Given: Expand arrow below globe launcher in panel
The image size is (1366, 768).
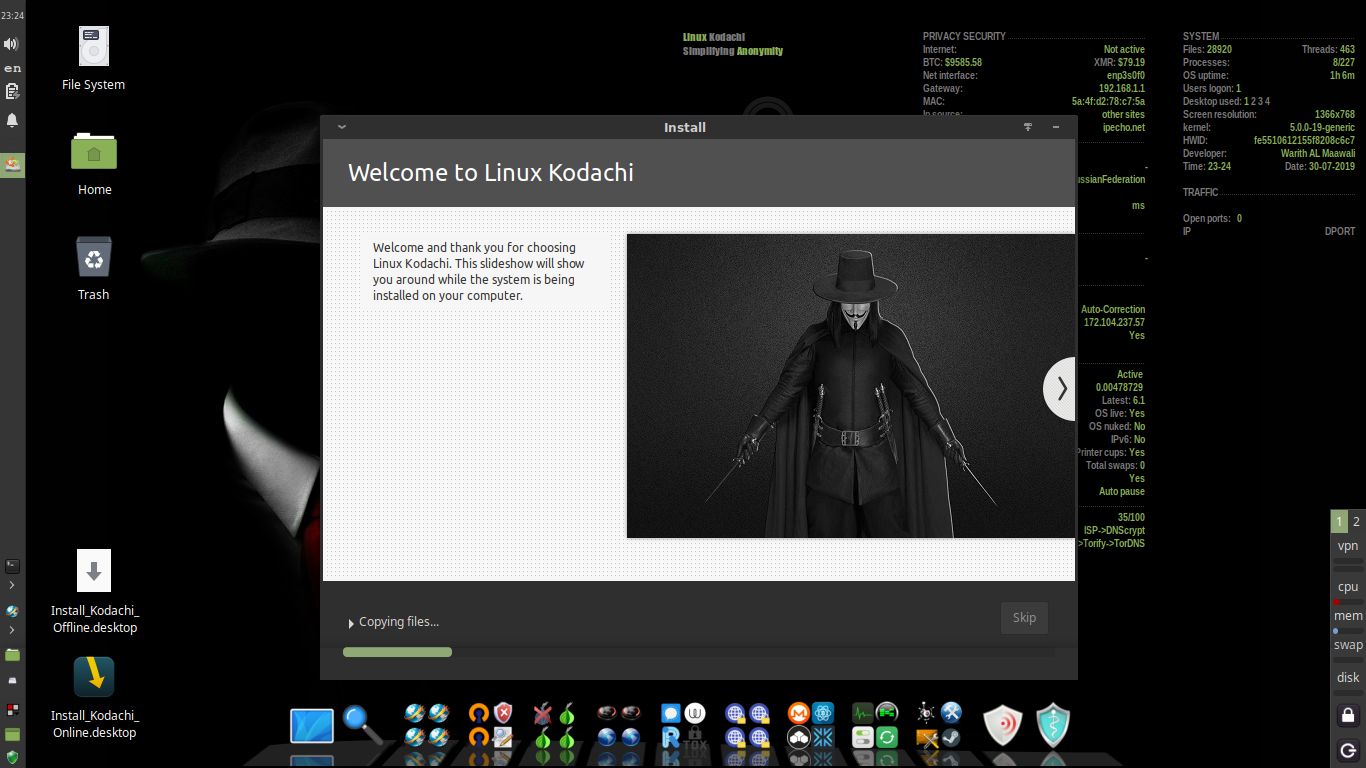Looking at the screenshot, I should pyautogui.click(x=12, y=630).
